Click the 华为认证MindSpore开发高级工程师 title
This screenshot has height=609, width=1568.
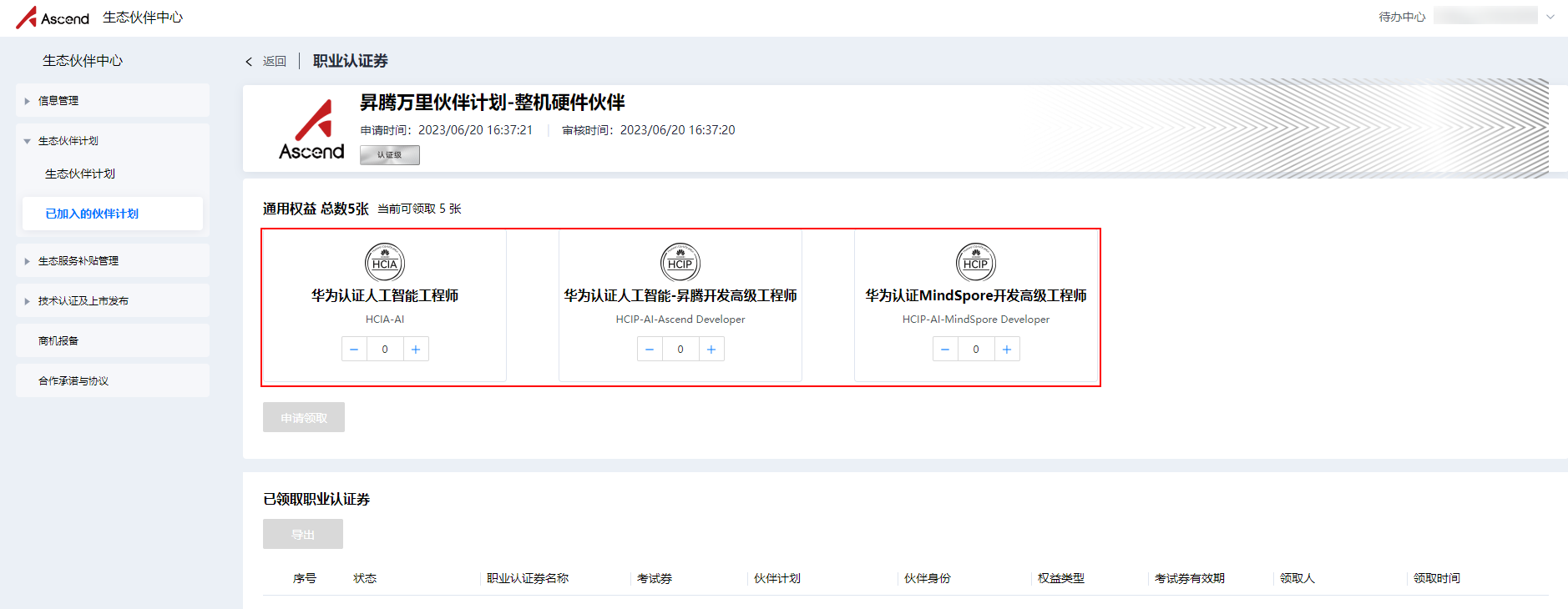pos(976,295)
